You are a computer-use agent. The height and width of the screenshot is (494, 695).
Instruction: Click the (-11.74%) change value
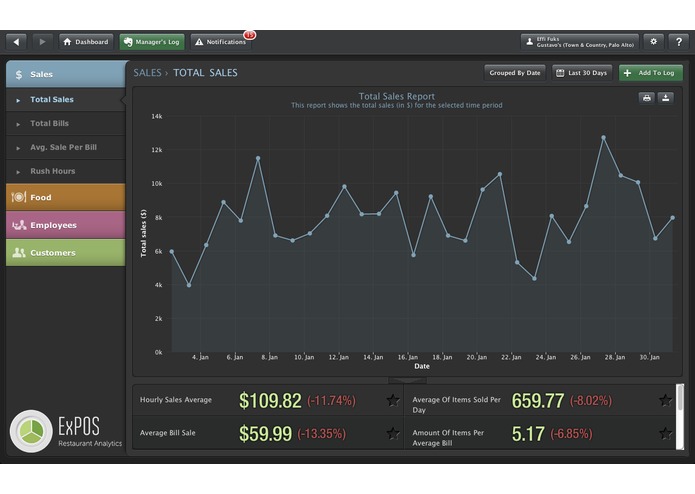coord(331,401)
